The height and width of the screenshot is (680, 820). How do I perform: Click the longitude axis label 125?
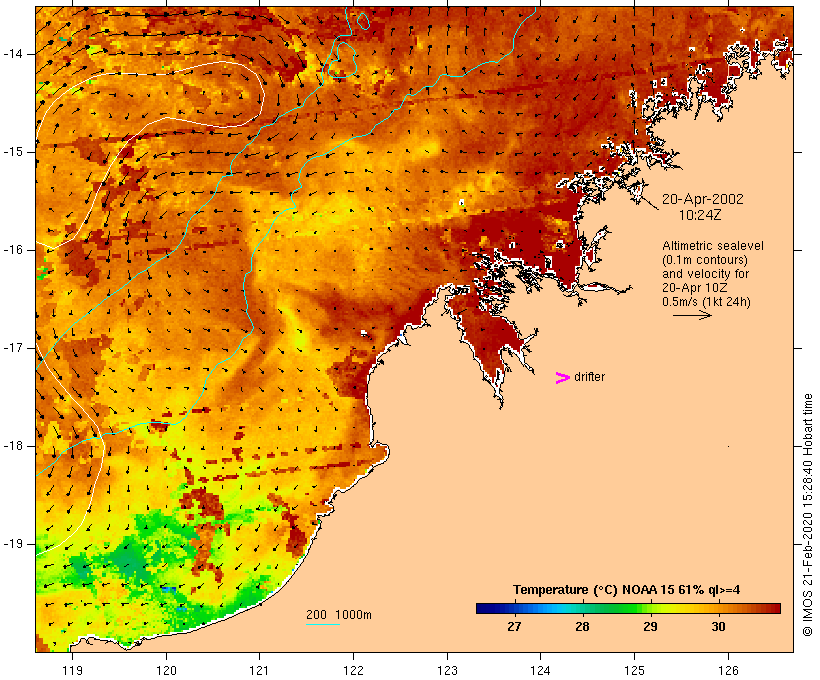click(x=634, y=670)
